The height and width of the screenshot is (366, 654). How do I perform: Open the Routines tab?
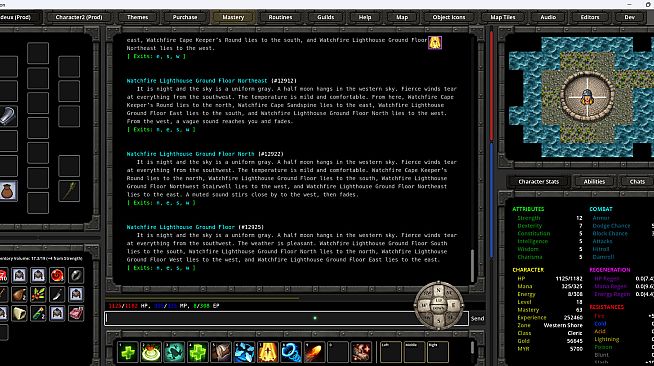pos(280,17)
